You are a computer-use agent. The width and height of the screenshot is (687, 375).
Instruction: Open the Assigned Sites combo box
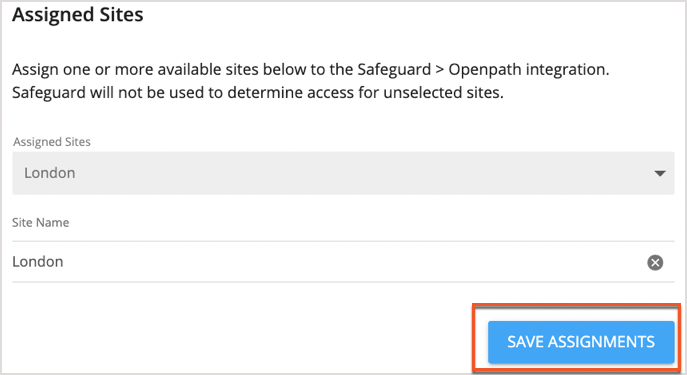tap(343, 173)
